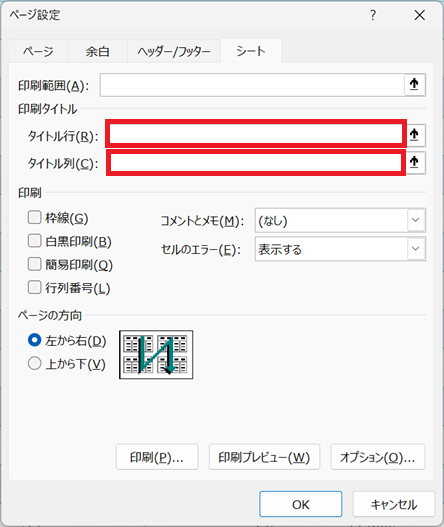Check the 簡易印刷 option

[34, 264]
